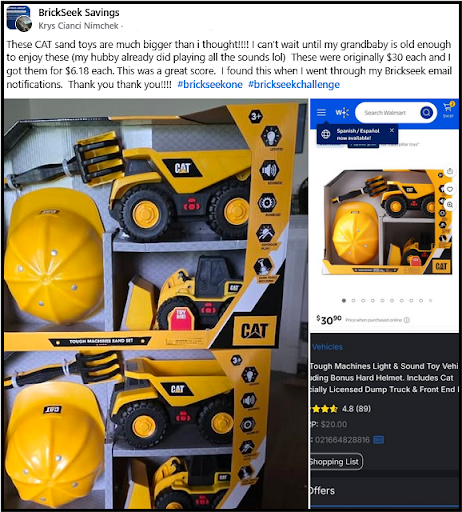Click the price info circle icon
The width and height of the screenshot is (462, 512).
coord(407,320)
